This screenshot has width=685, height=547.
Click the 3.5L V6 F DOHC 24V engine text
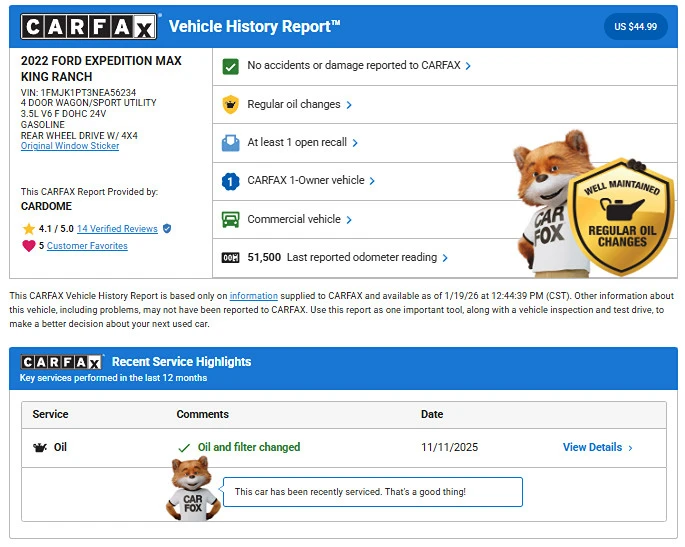(63, 114)
